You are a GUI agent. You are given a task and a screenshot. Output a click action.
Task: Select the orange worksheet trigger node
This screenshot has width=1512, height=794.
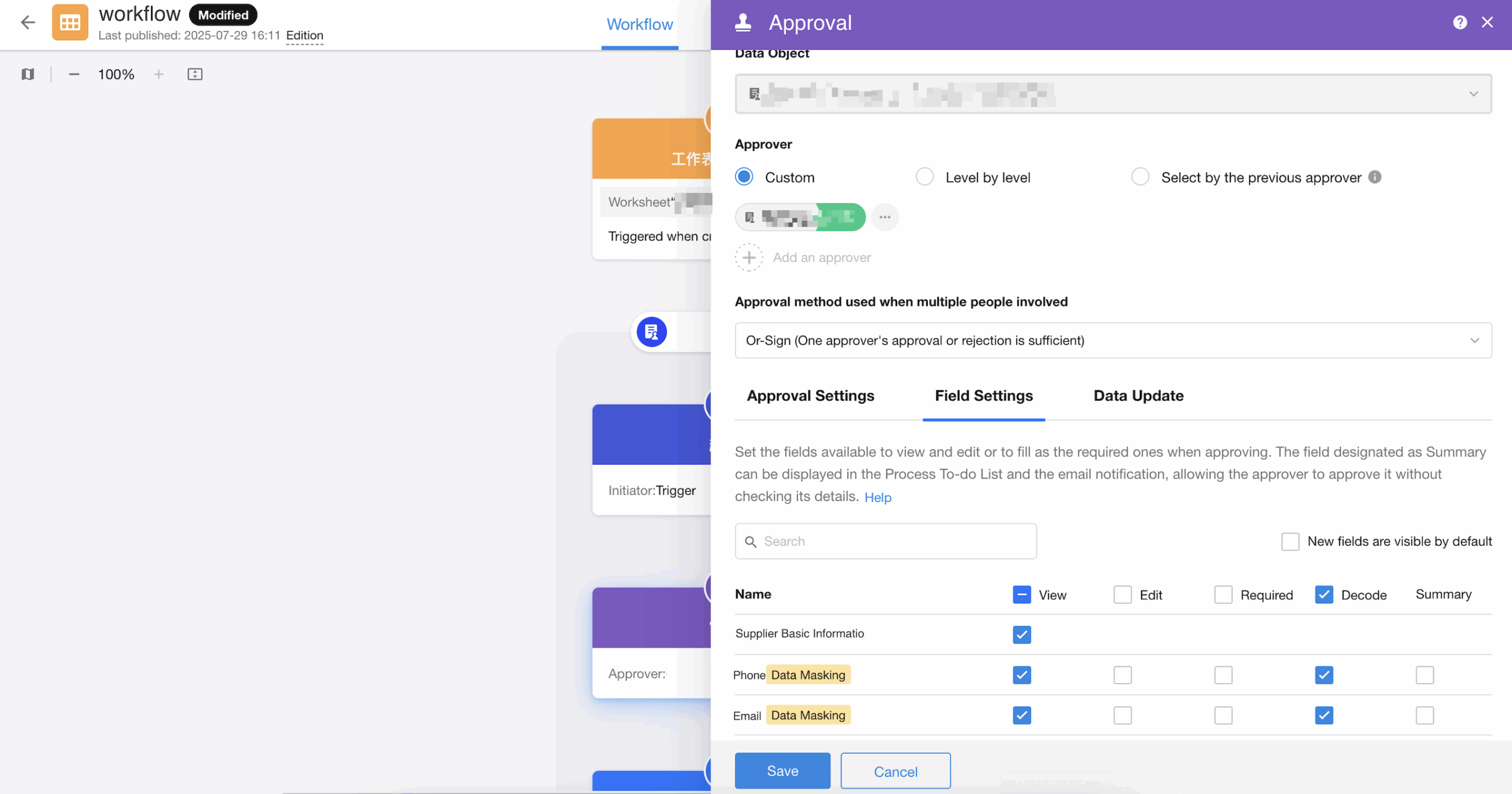651,189
